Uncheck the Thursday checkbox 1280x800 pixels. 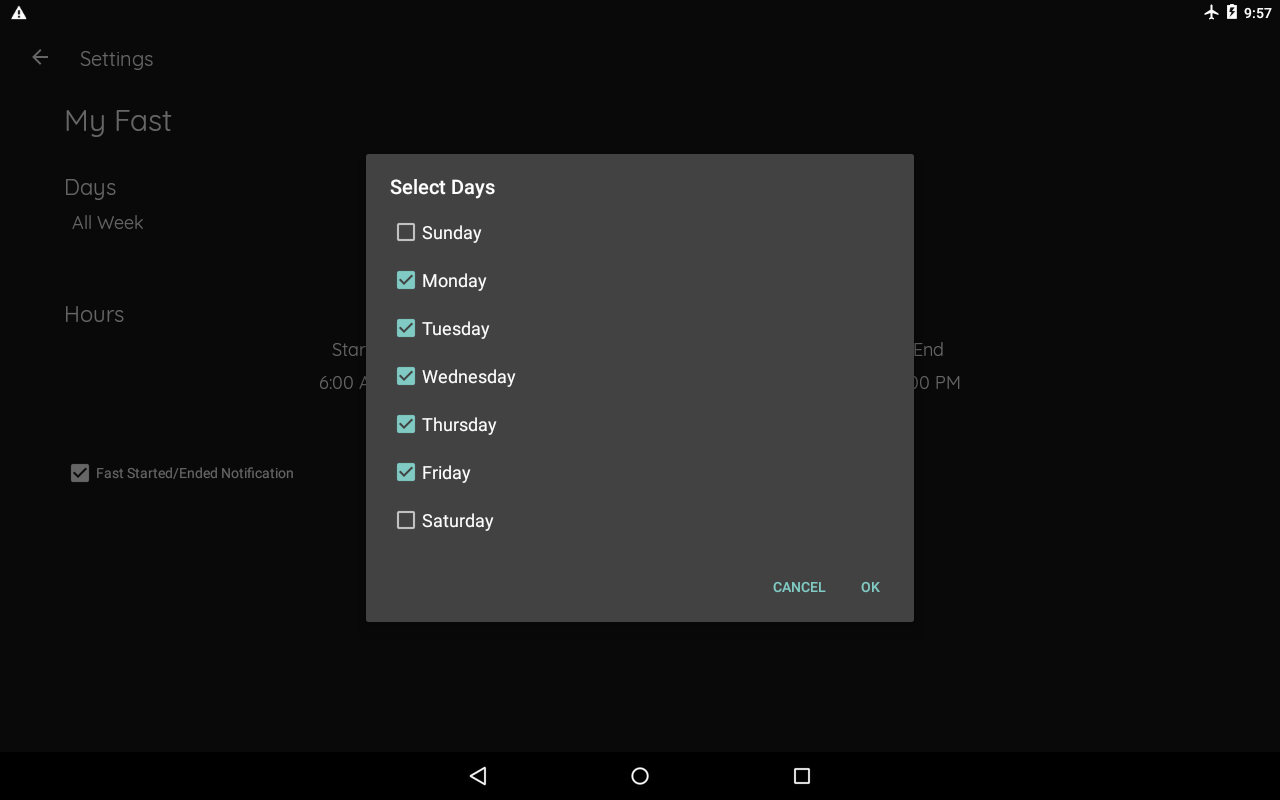tap(406, 424)
